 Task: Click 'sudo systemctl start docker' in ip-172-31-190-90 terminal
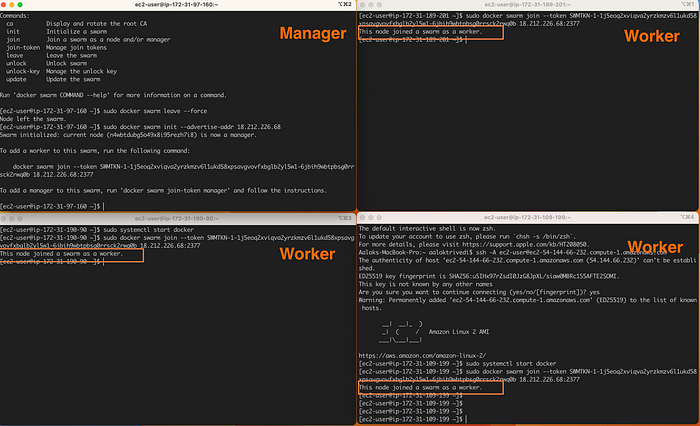tap(149, 230)
